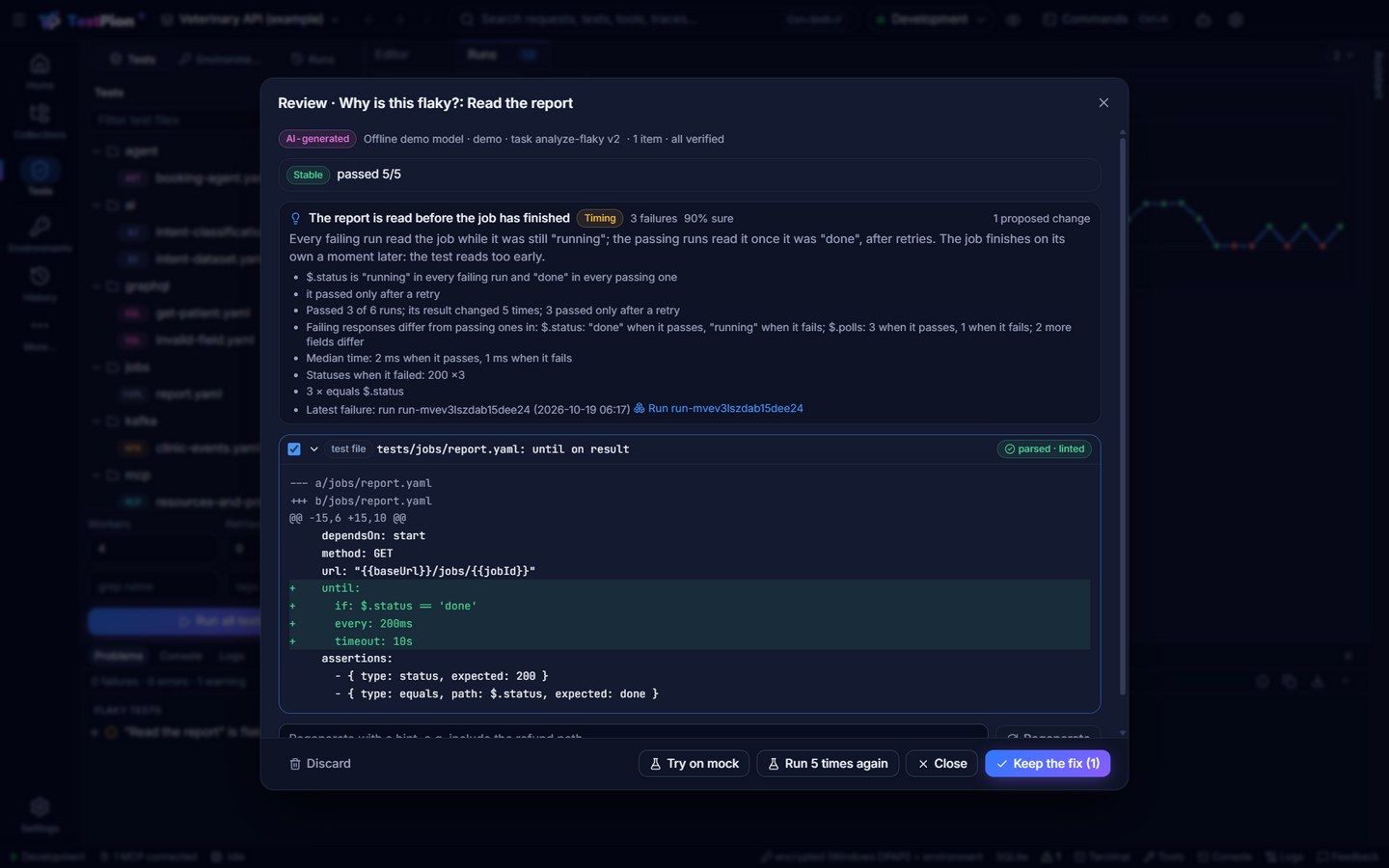Switch to the Tests tab behind the dialog
This screenshot has height=868, width=1389.
point(132,59)
